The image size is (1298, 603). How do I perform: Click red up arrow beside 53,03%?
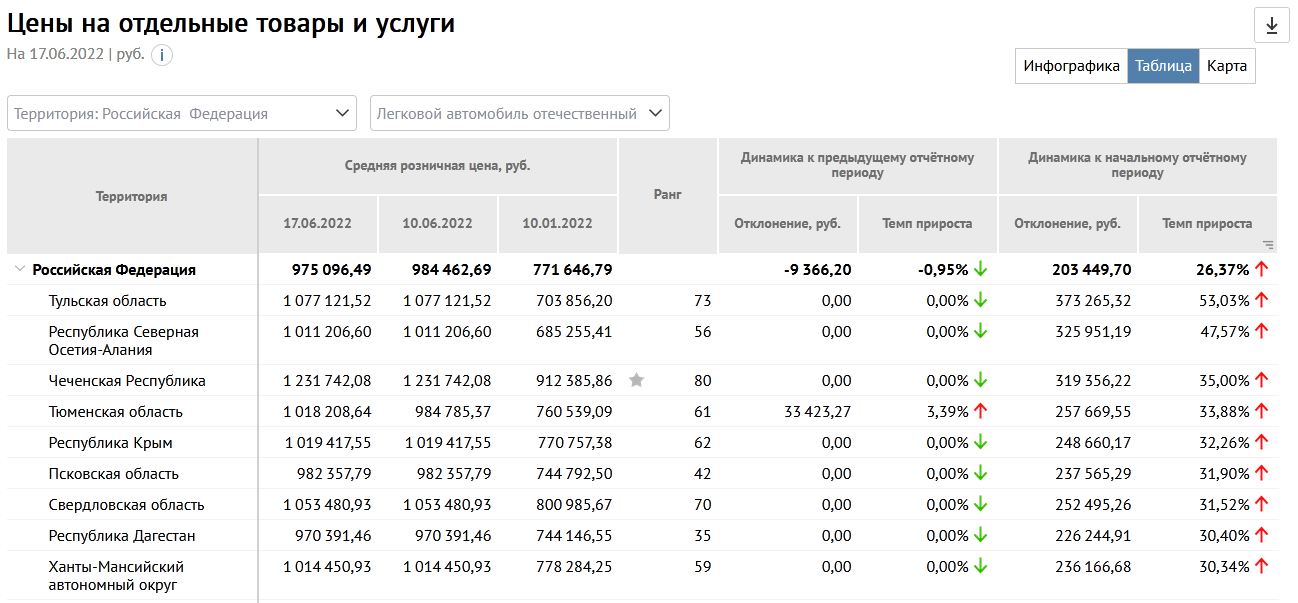(x=1261, y=300)
